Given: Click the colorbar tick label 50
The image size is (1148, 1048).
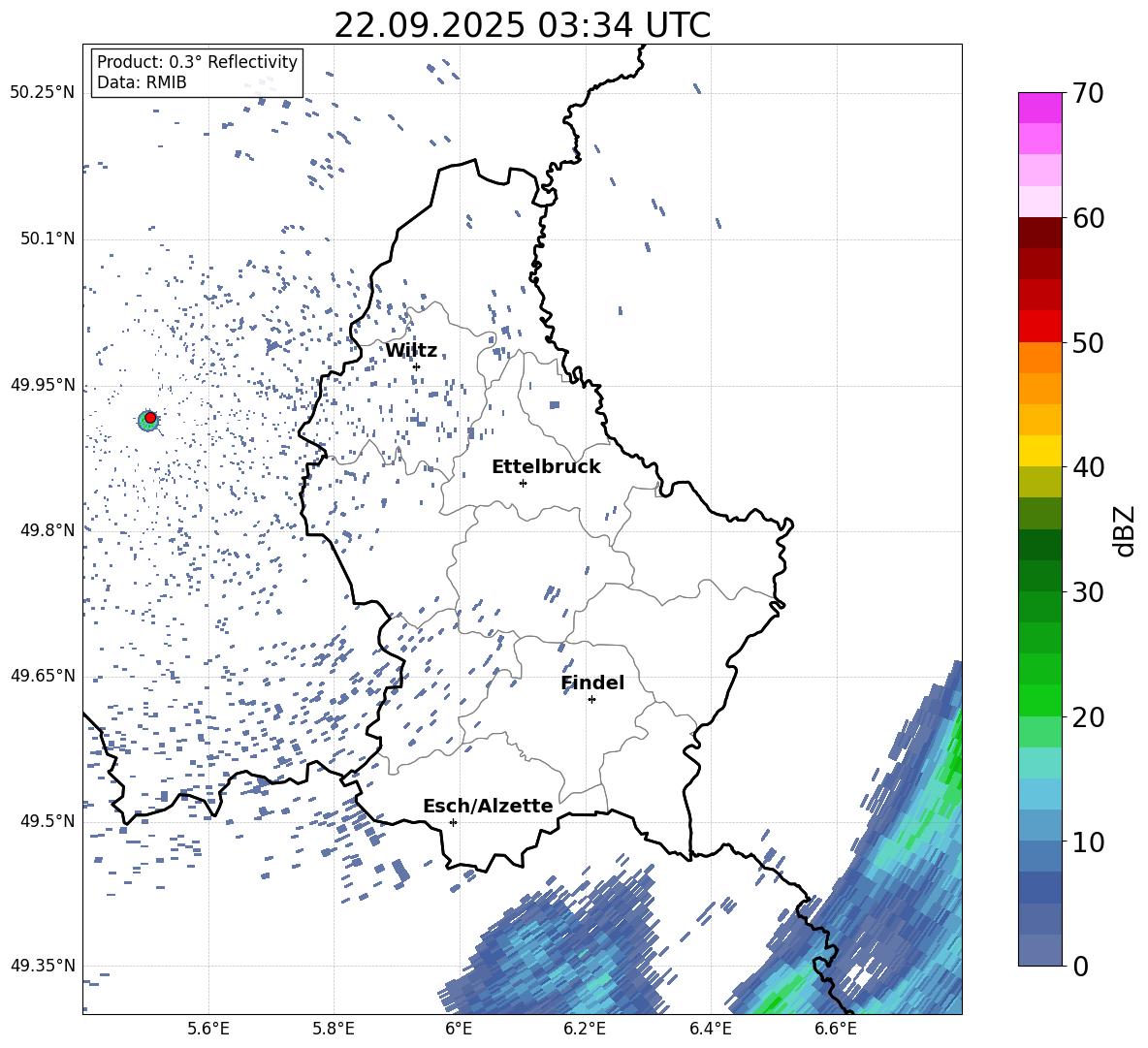Looking at the screenshot, I should coord(1089,343).
